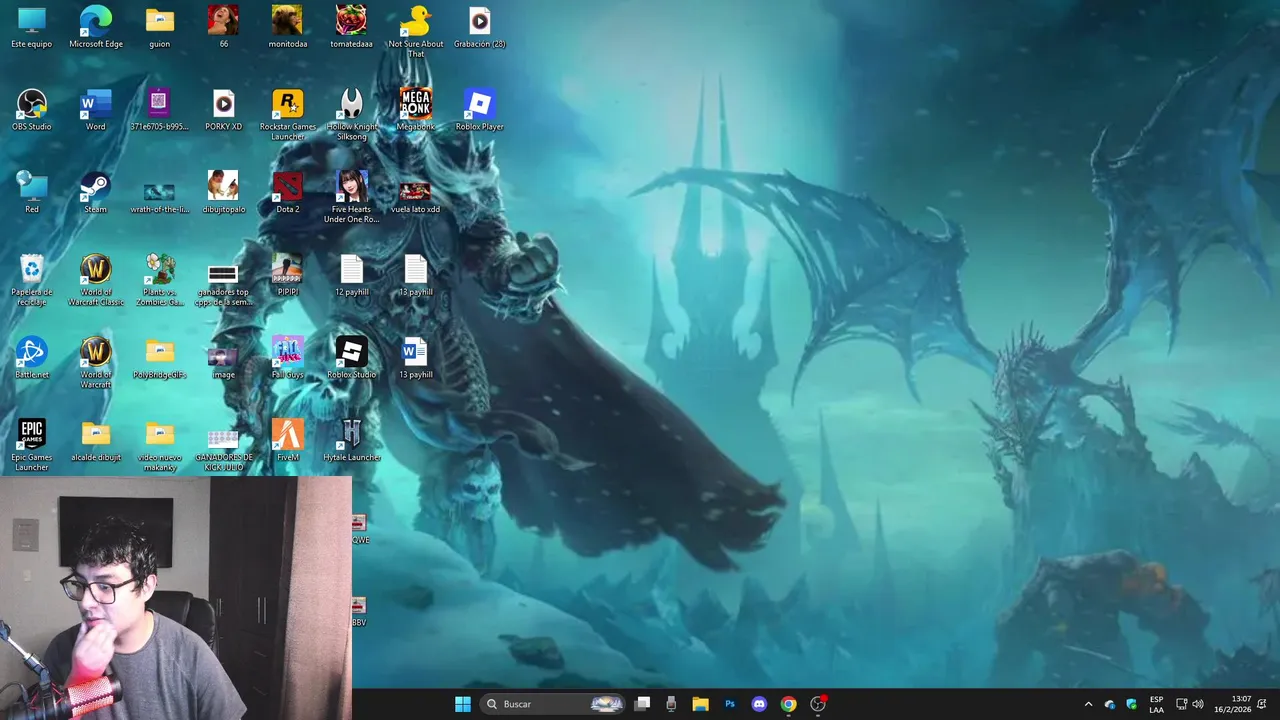
Task: Open Discord from the taskbar
Action: [759, 704]
